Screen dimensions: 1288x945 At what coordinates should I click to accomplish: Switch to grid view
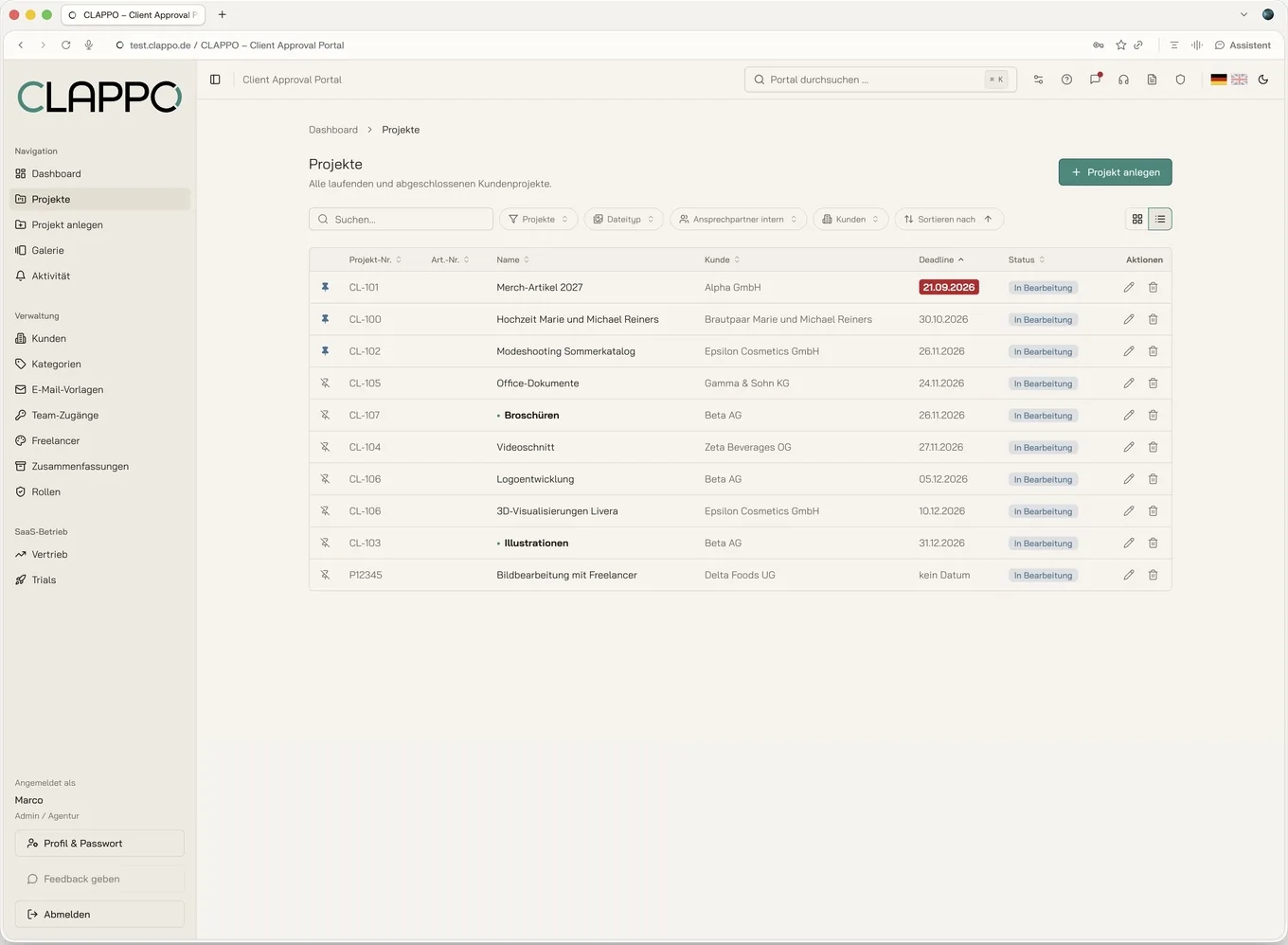click(x=1137, y=219)
